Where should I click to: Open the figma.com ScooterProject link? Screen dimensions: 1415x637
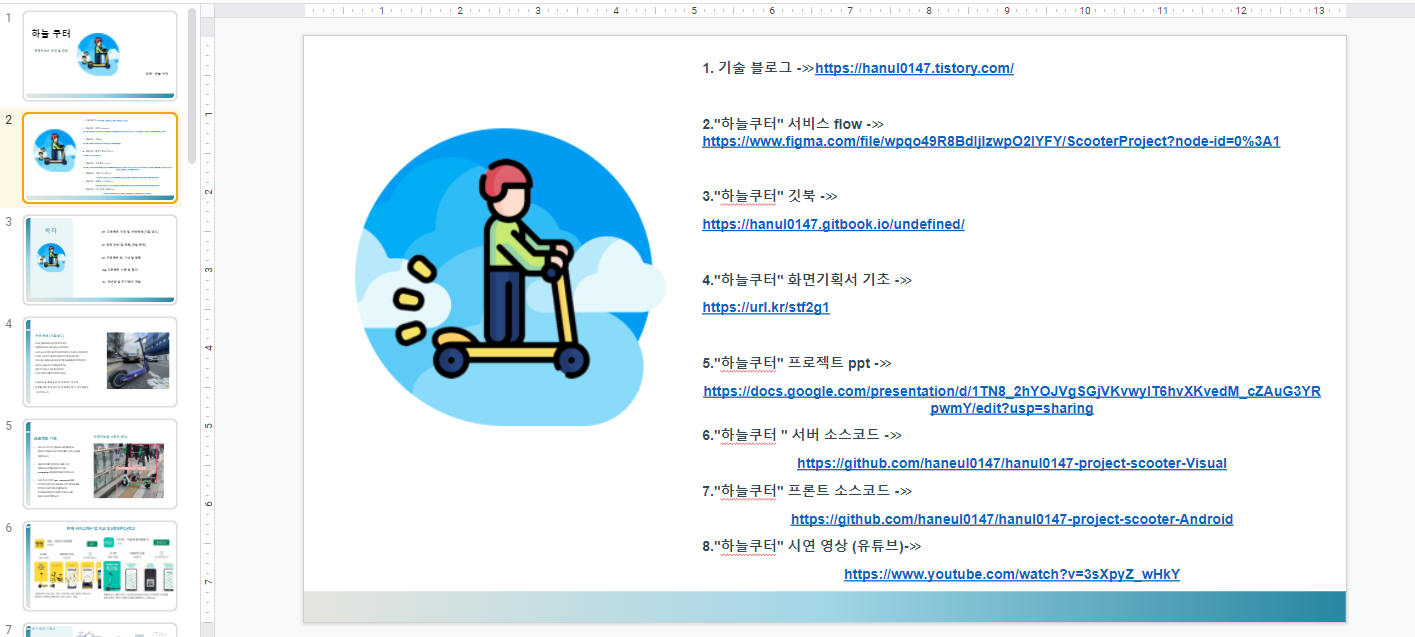(991, 141)
